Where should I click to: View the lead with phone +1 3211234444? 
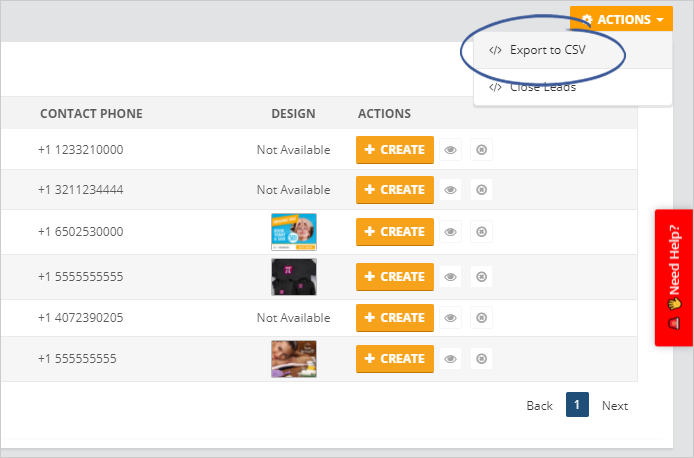click(x=451, y=190)
